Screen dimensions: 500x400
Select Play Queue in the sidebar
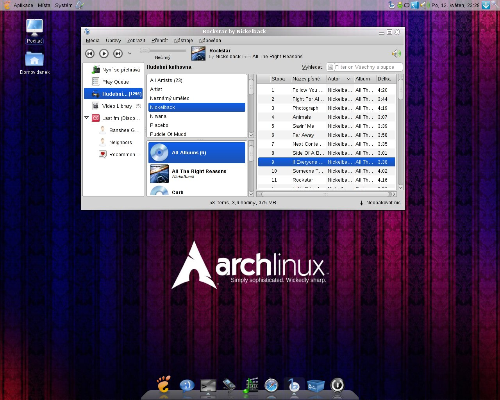tap(113, 82)
